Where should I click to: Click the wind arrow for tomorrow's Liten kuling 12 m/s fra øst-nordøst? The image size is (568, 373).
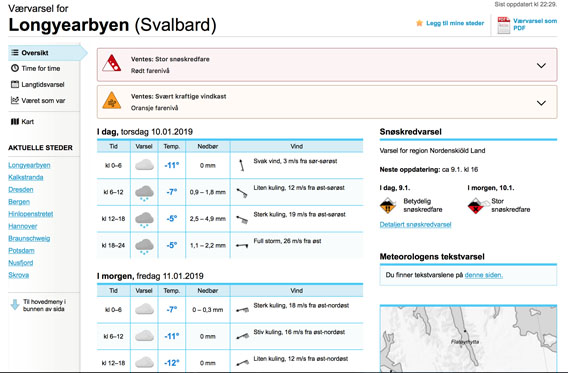(x=242, y=362)
